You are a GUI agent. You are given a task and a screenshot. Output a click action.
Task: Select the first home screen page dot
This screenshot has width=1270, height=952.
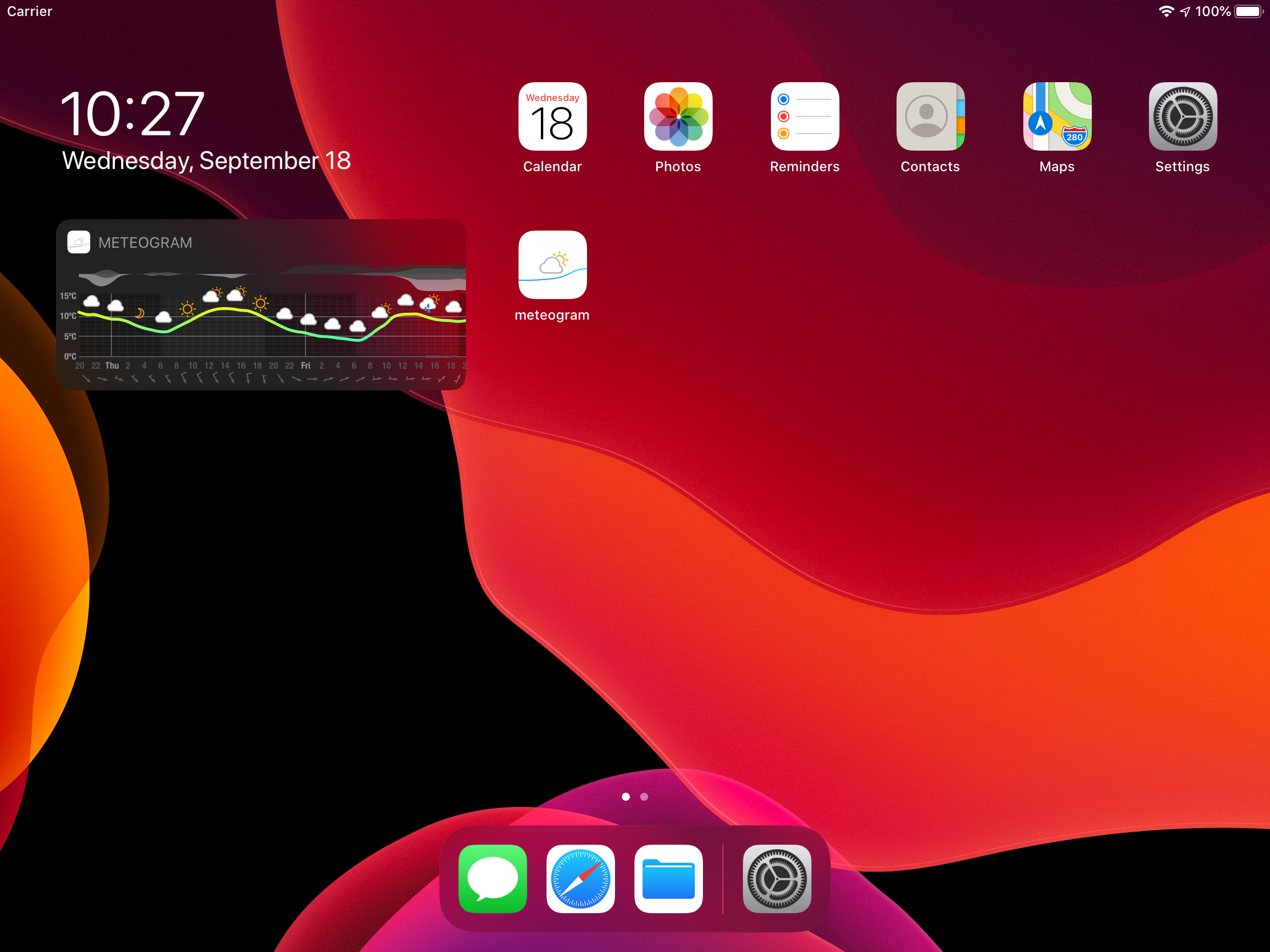(626, 797)
